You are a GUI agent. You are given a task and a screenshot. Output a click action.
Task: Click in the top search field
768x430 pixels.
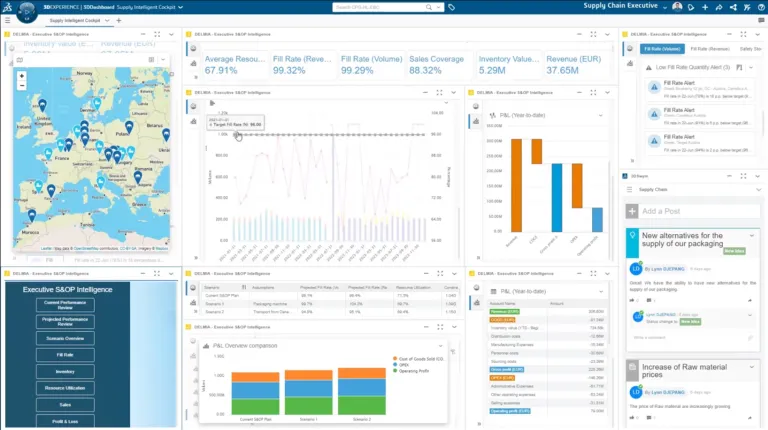pos(378,7)
